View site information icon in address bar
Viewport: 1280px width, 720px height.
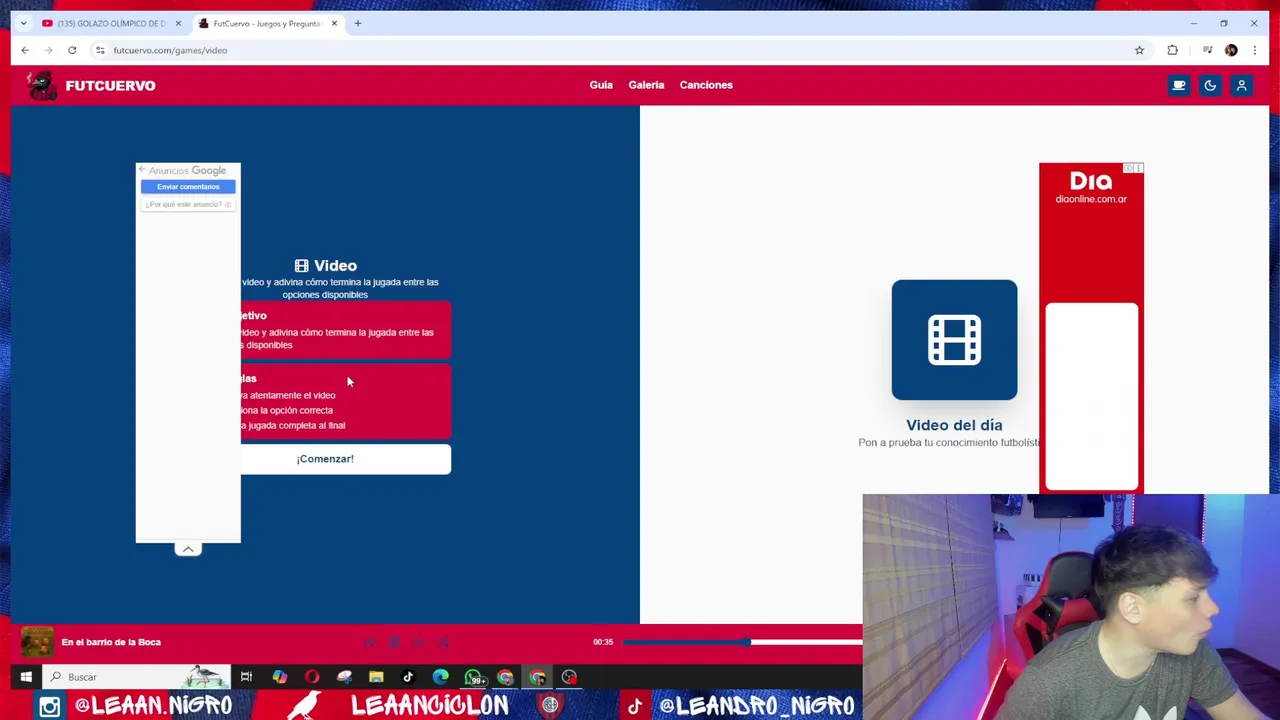coord(100,50)
